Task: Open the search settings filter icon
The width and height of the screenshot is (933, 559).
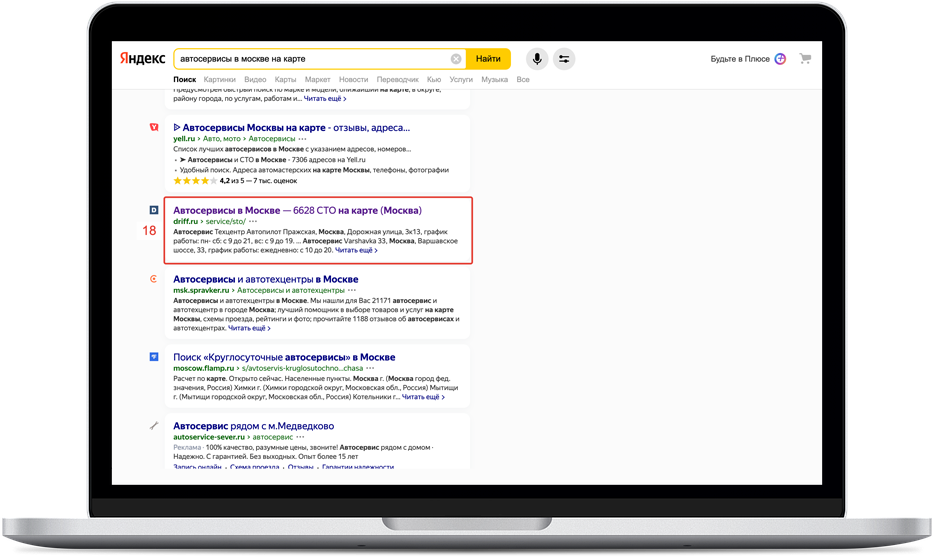Action: pos(564,59)
